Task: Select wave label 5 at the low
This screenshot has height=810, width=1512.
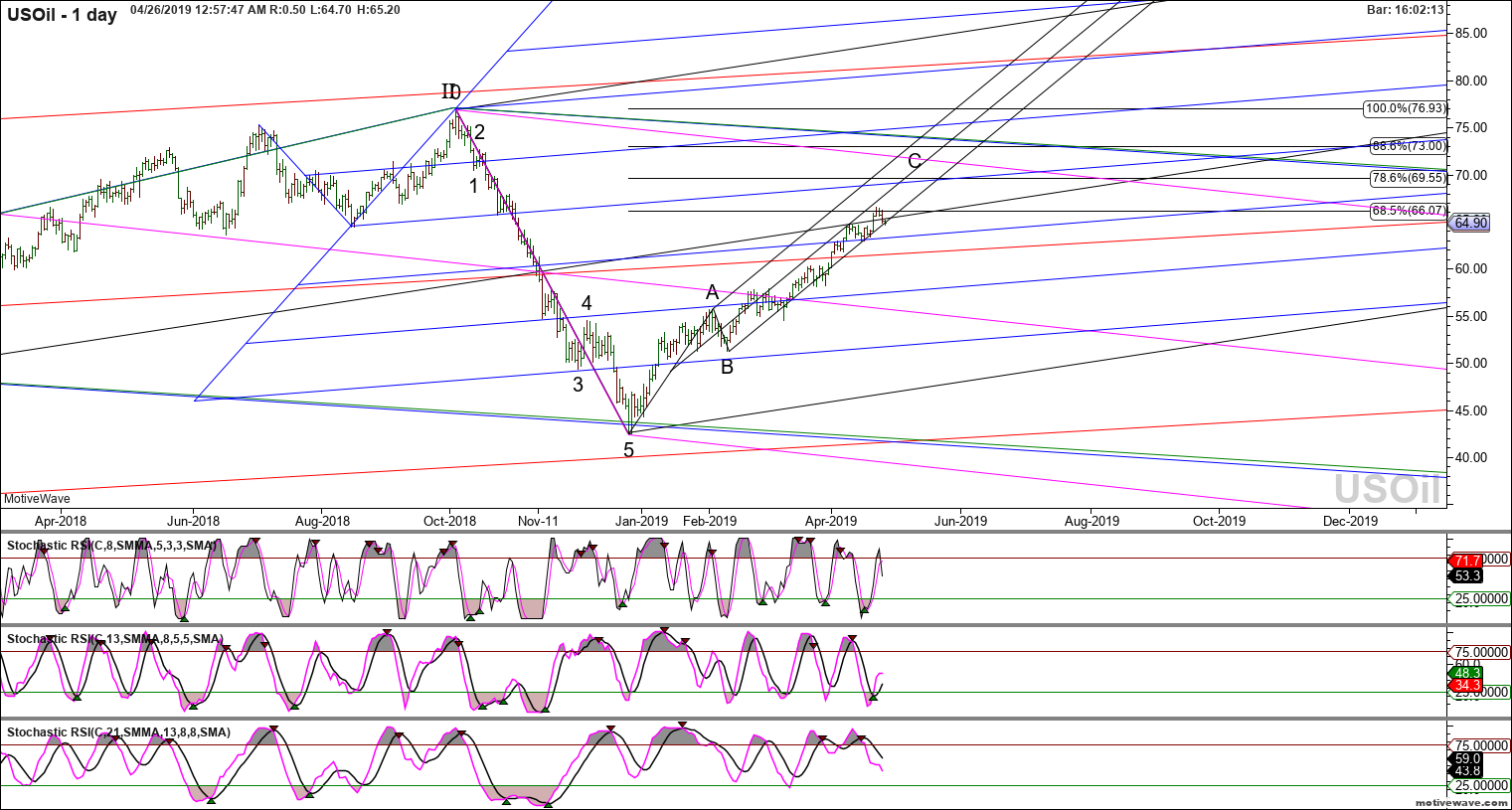Action: (x=628, y=450)
